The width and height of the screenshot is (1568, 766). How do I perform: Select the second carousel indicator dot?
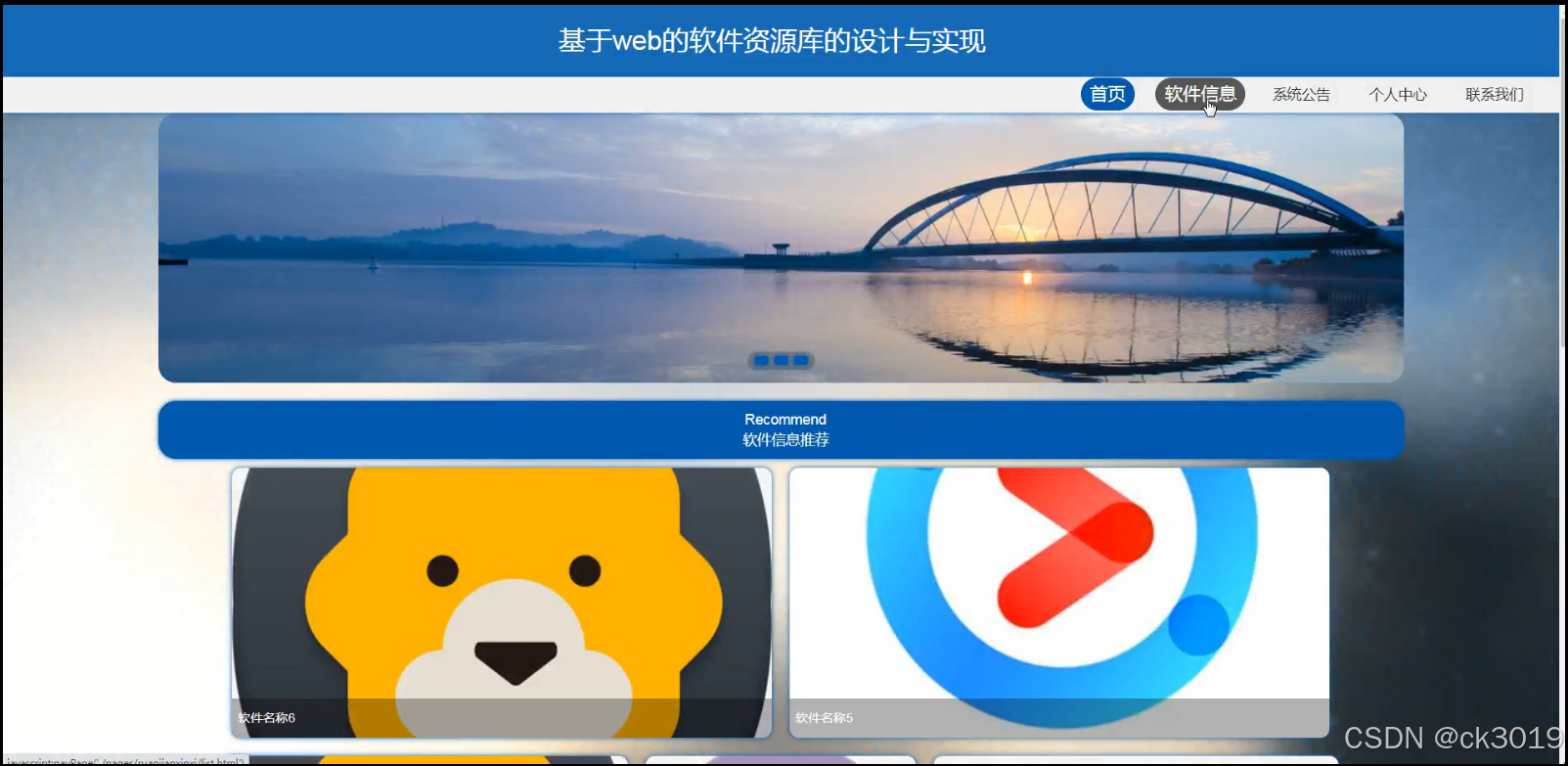point(781,361)
